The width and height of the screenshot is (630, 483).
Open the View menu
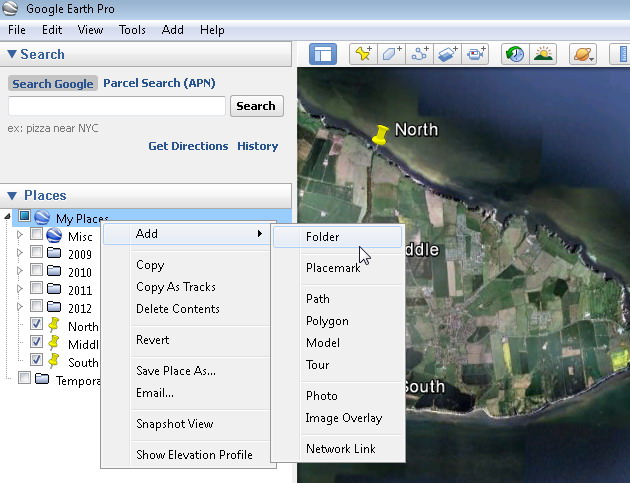click(x=90, y=30)
